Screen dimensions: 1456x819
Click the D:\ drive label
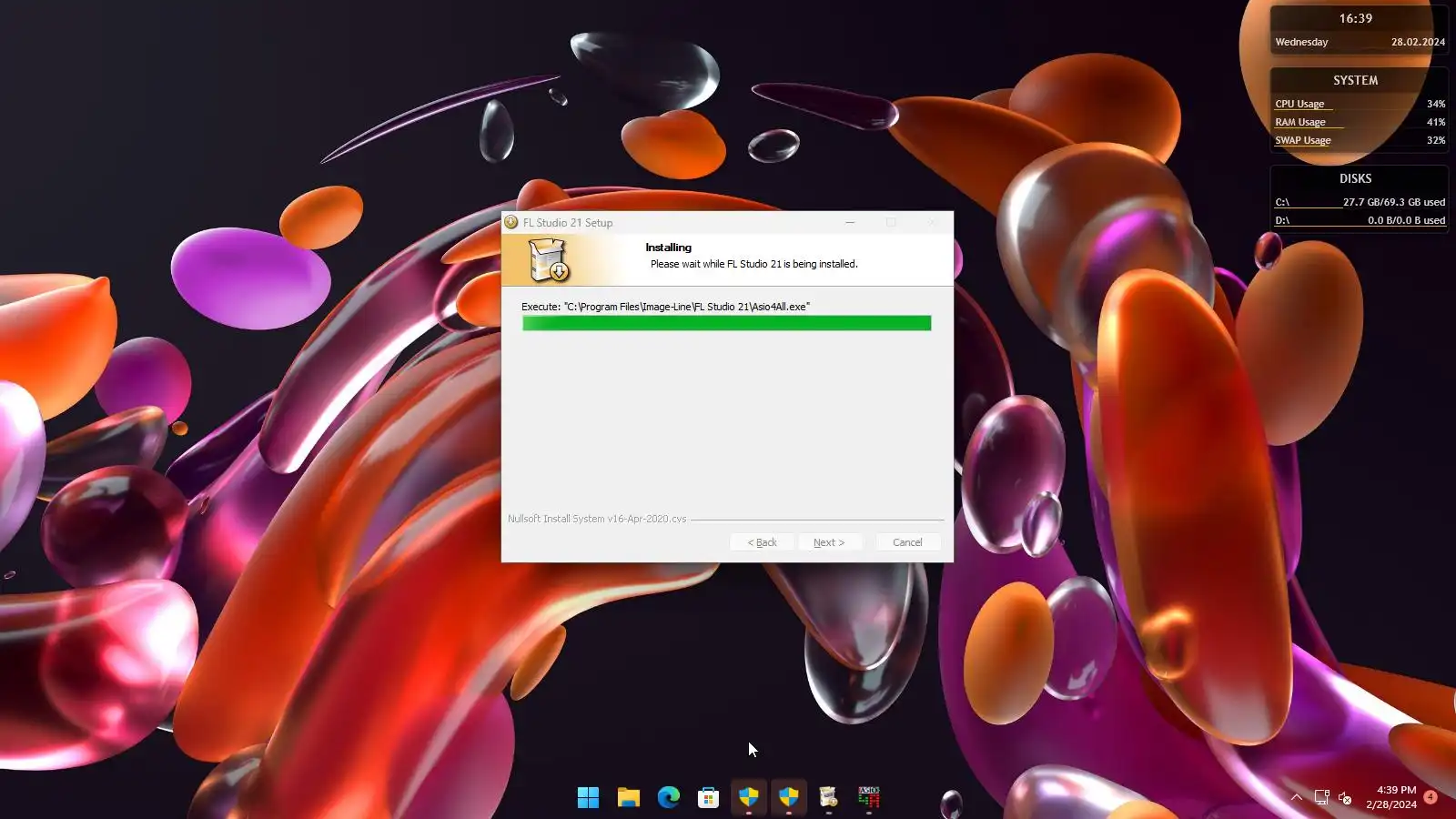click(x=1282, y=220)
